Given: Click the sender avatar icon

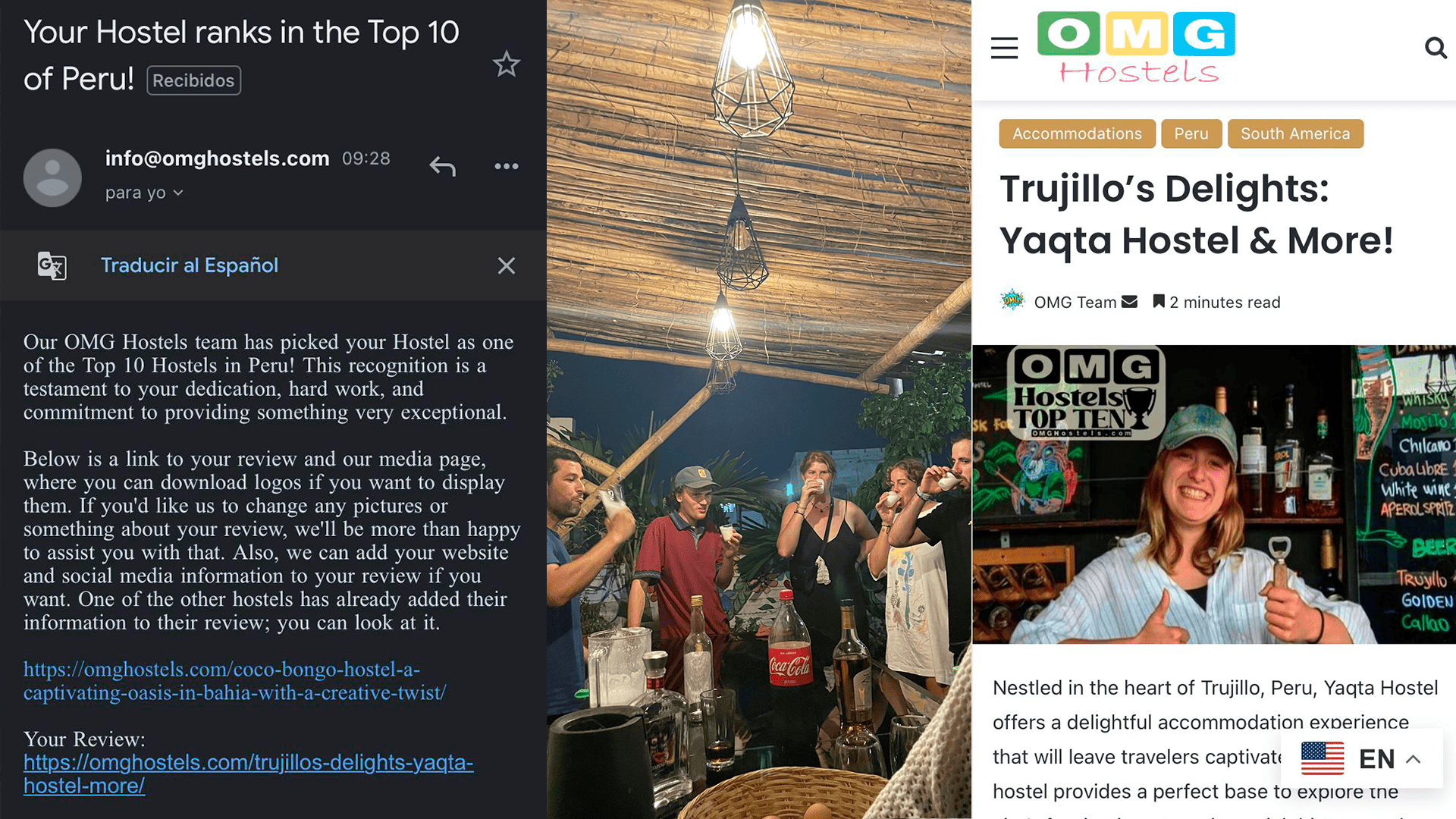Looking at the screenshot, I should pos(52,177).
